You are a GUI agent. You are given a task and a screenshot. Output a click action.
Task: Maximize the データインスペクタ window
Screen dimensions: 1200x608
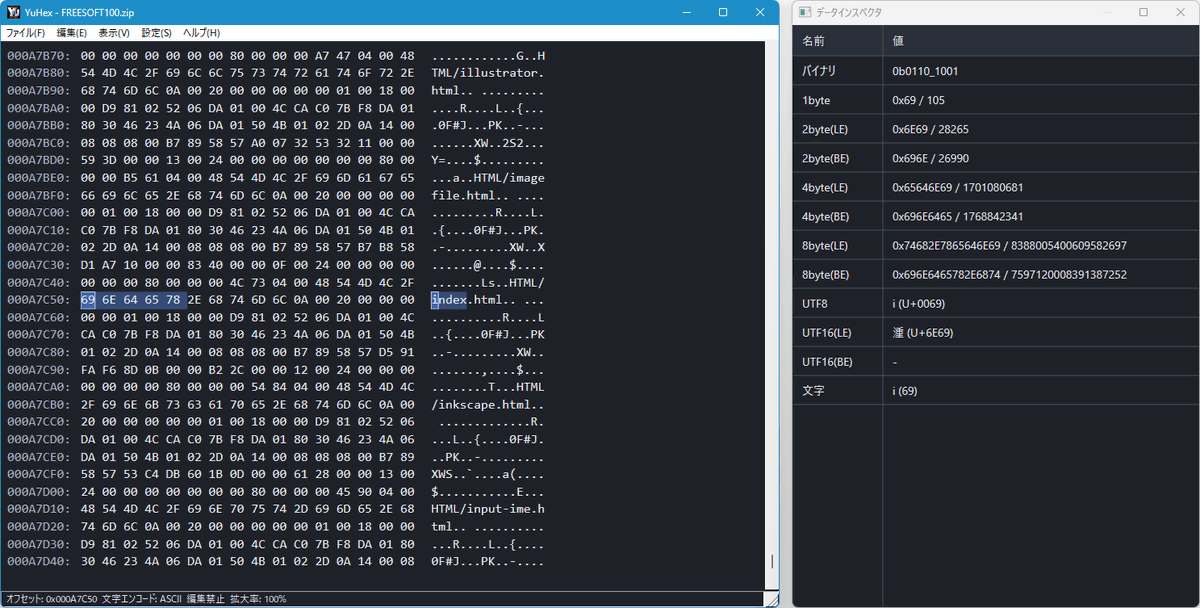[1144, 12]
